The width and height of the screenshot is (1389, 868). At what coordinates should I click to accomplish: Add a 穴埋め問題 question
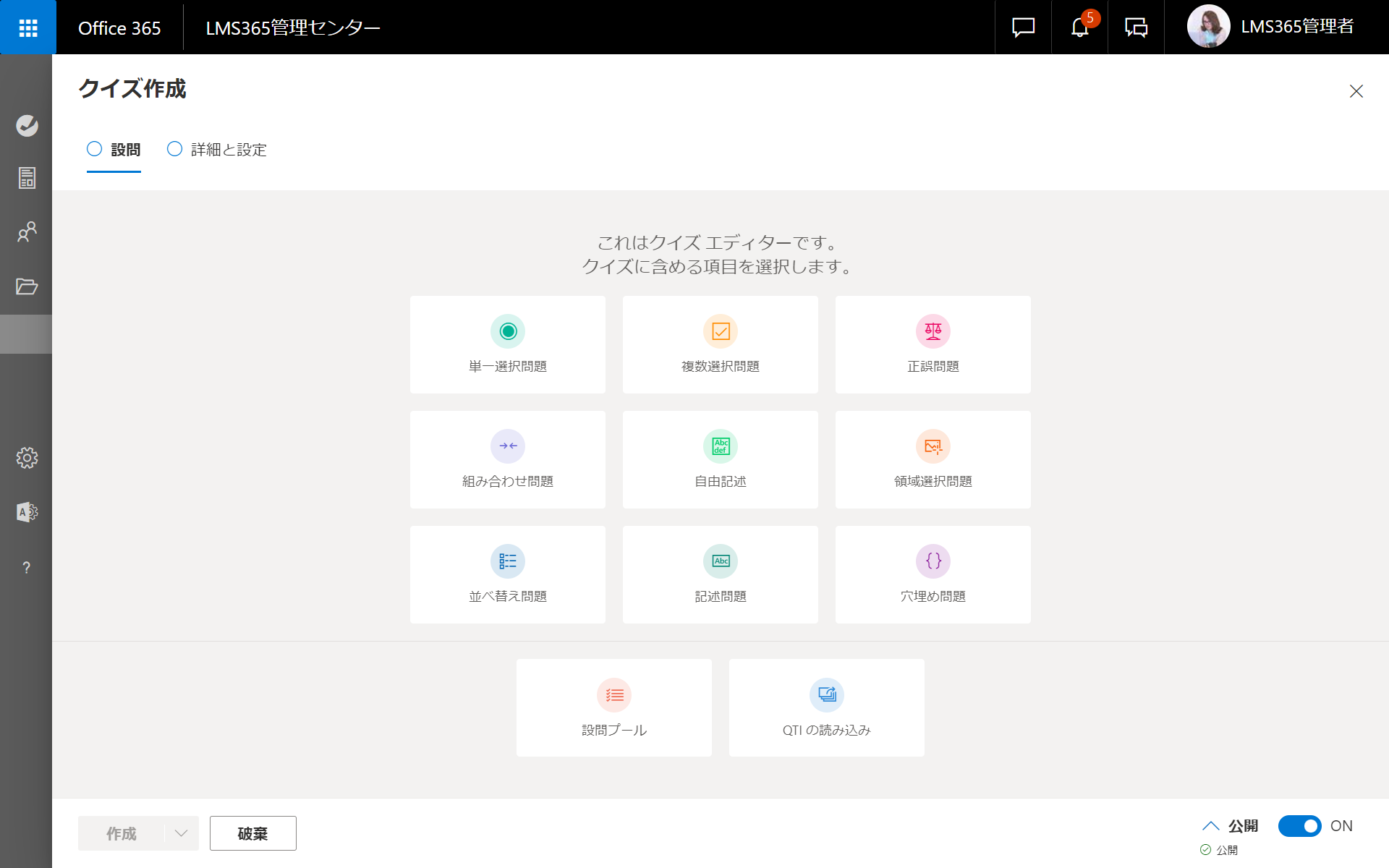pos(933,574)
